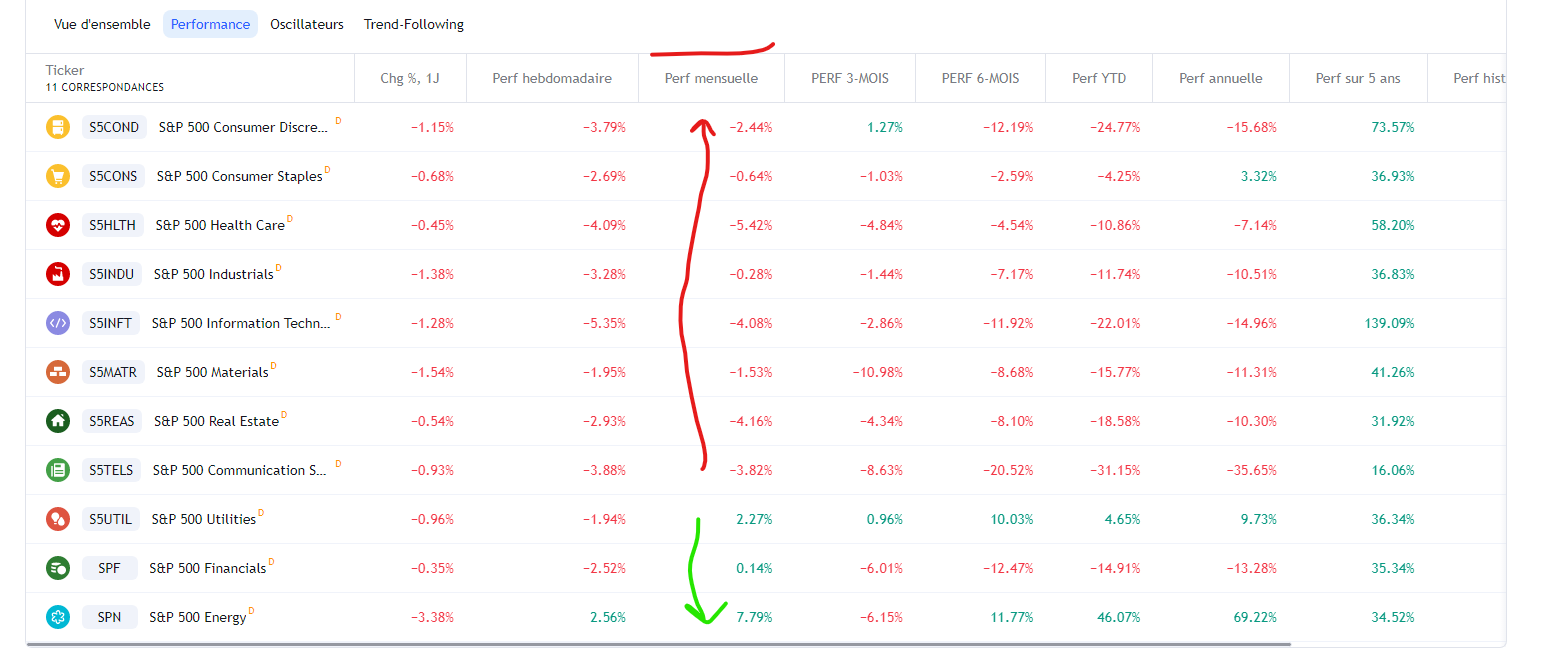Sort by Perf YTD column header

1099,78
